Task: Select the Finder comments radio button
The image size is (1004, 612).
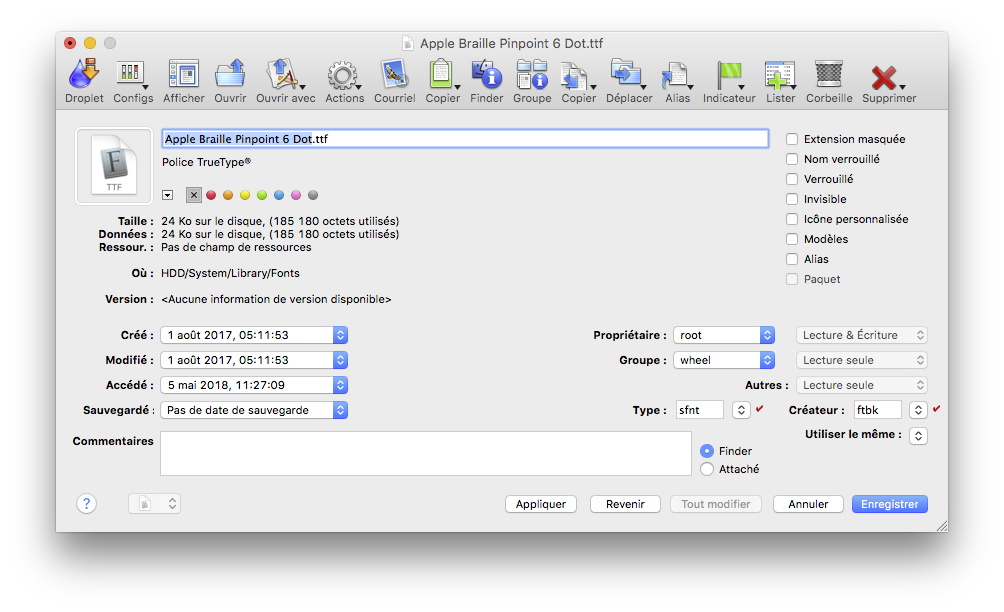Action: point(707,451)
